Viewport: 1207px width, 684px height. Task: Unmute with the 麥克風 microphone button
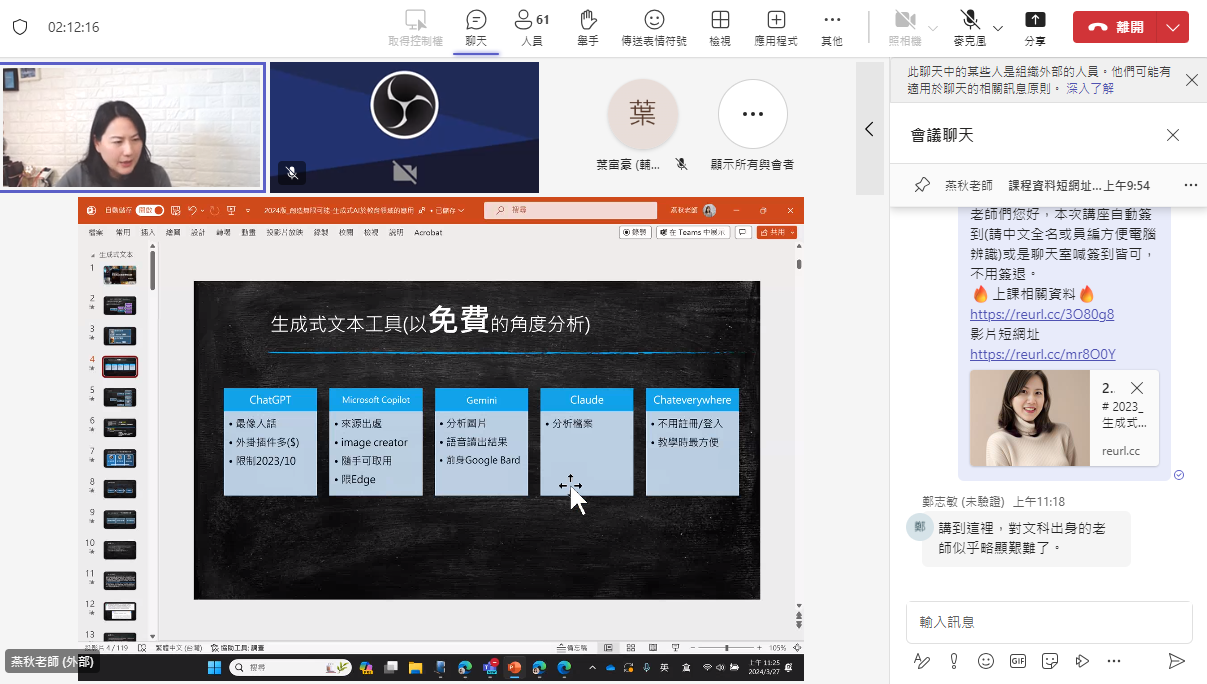969,28
